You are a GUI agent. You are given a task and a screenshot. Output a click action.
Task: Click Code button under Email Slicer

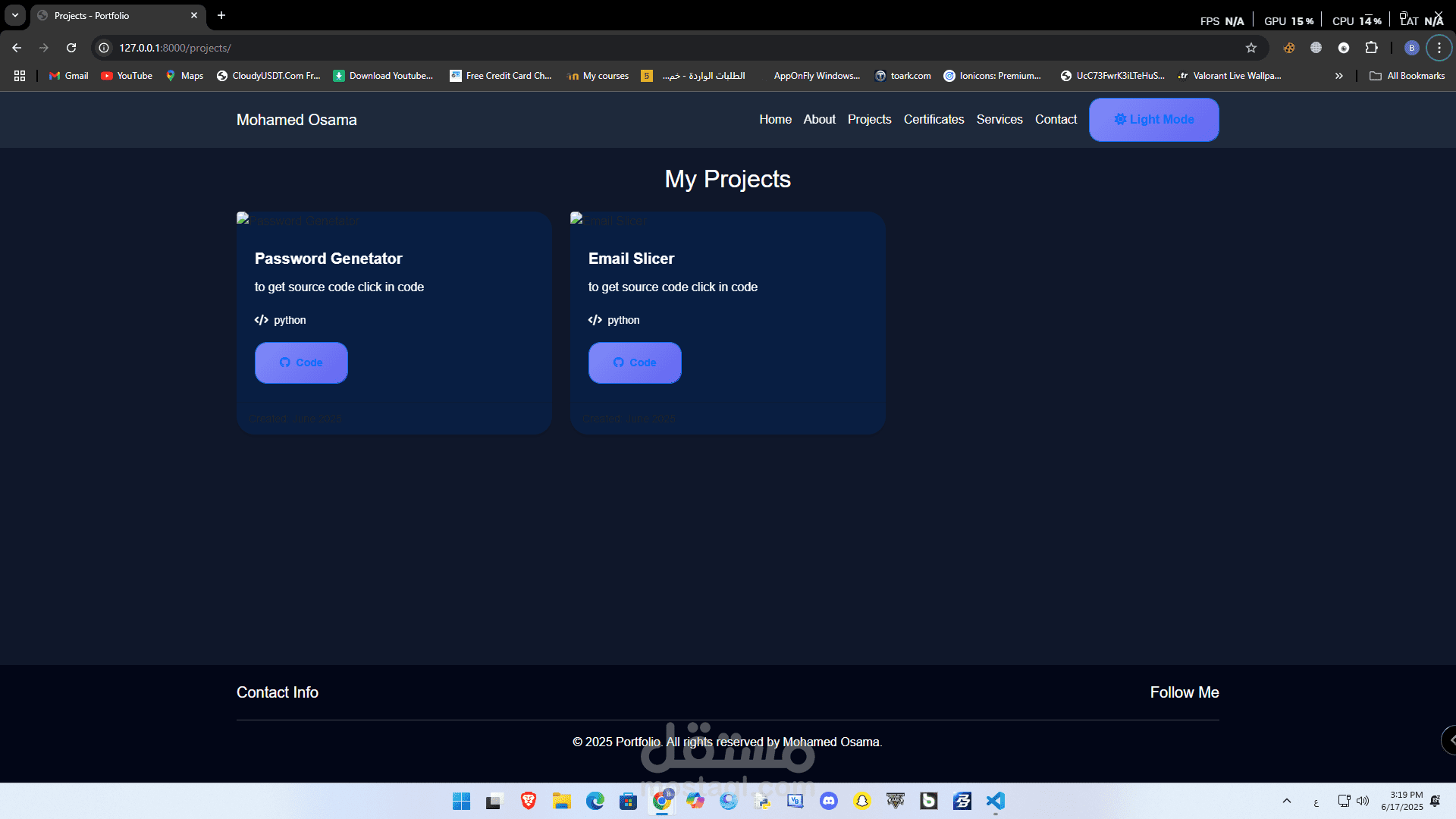635,362
